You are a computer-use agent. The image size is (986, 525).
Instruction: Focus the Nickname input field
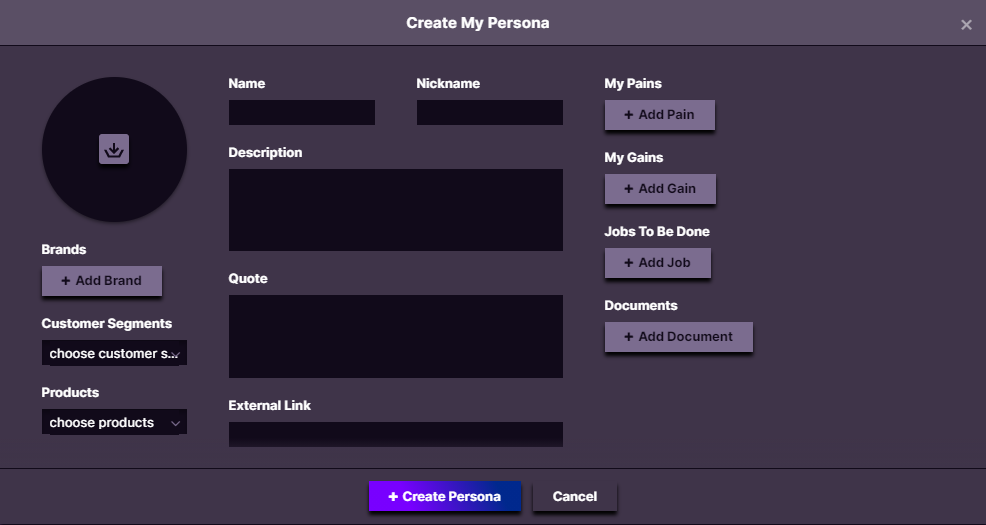[x=490, y=113]
